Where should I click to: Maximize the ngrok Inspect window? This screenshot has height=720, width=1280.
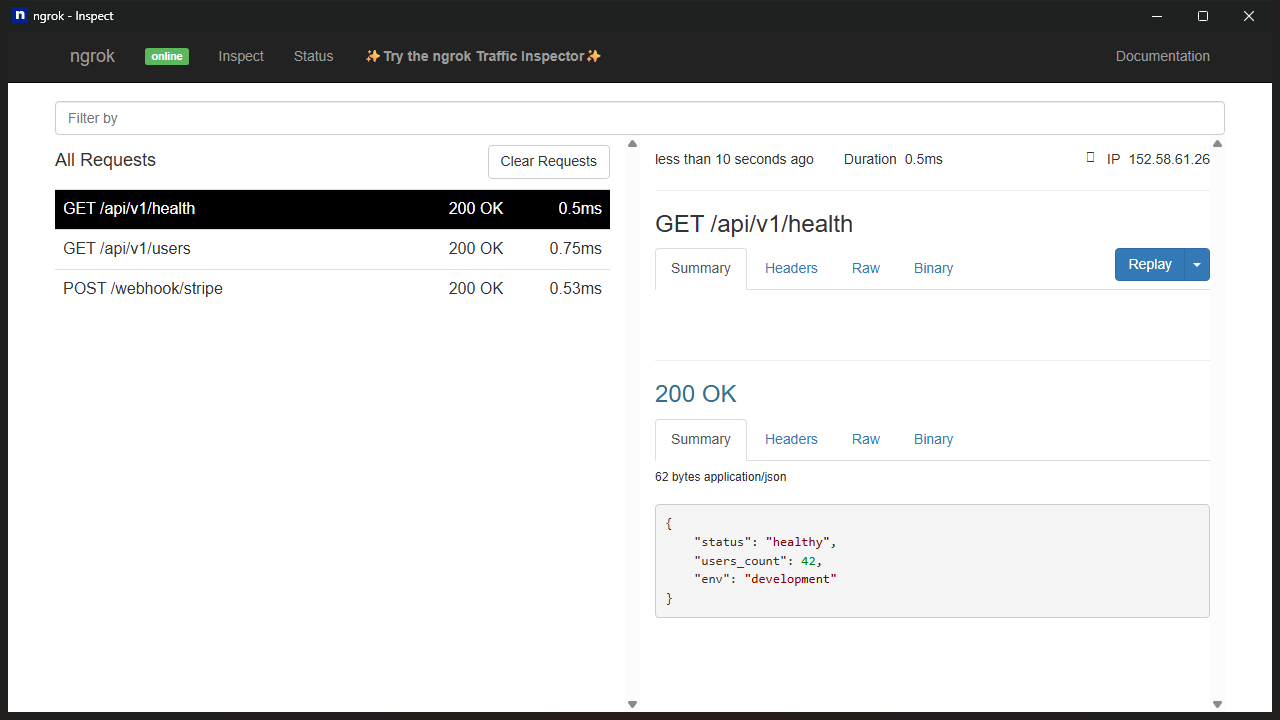[1203, 16]
